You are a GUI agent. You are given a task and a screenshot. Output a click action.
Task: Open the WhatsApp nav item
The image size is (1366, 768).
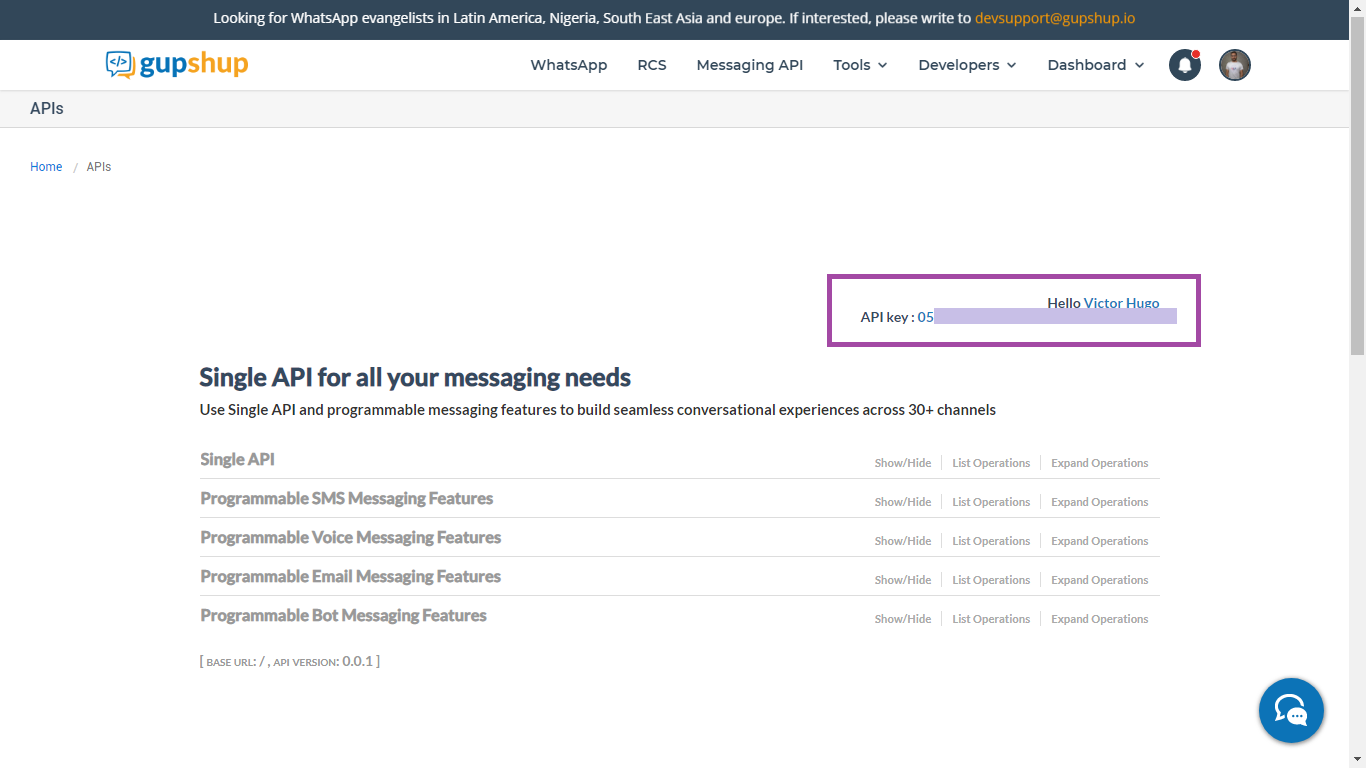click(569, 65)
